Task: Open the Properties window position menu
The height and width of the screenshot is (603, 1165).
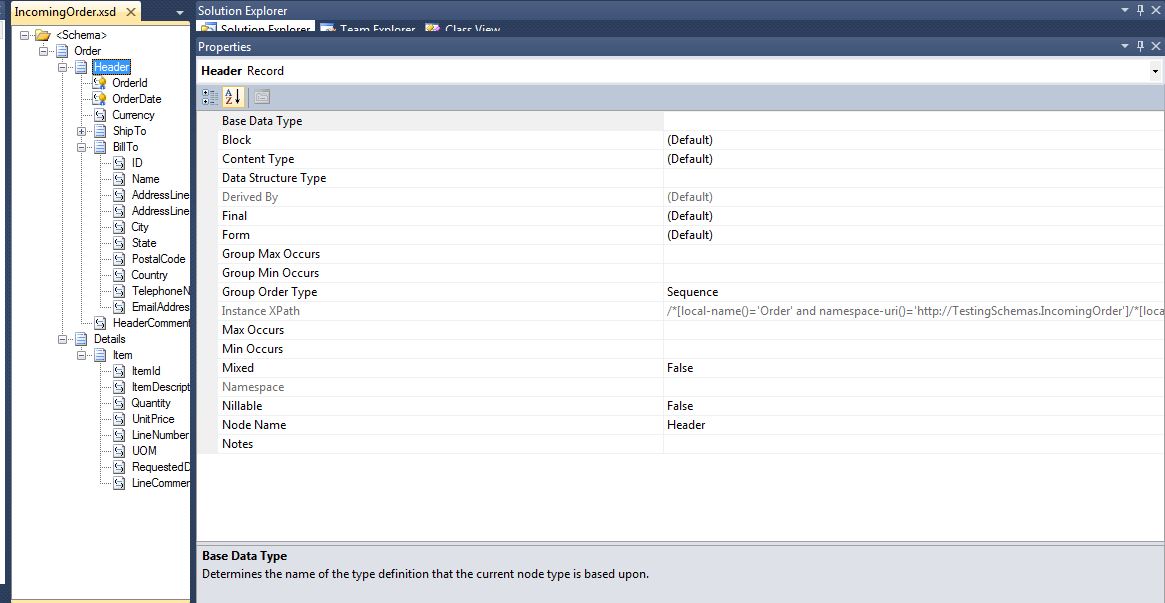Action: pyautogui.click(x=1124, y=46)
